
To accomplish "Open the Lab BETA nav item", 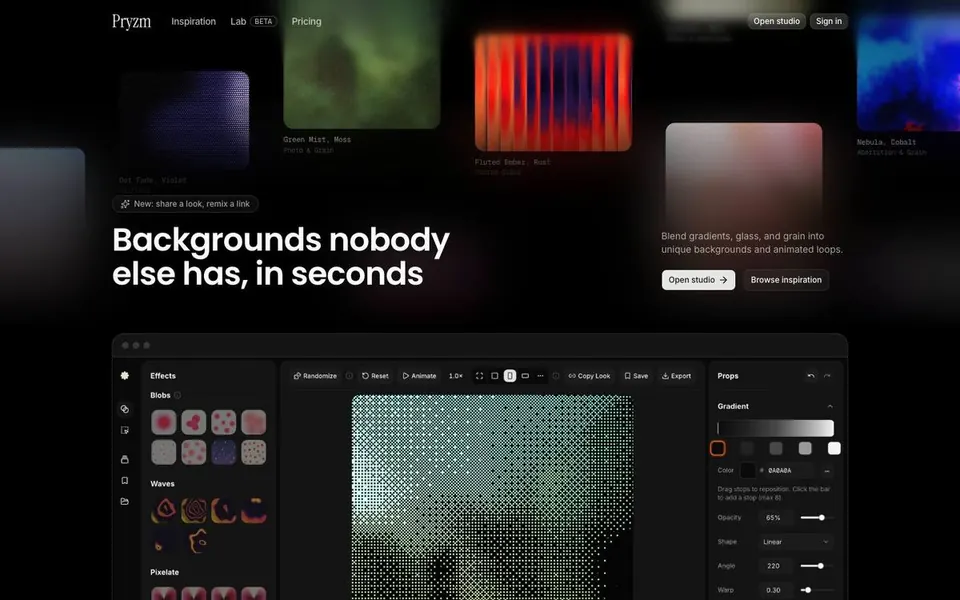I will 253,21.
